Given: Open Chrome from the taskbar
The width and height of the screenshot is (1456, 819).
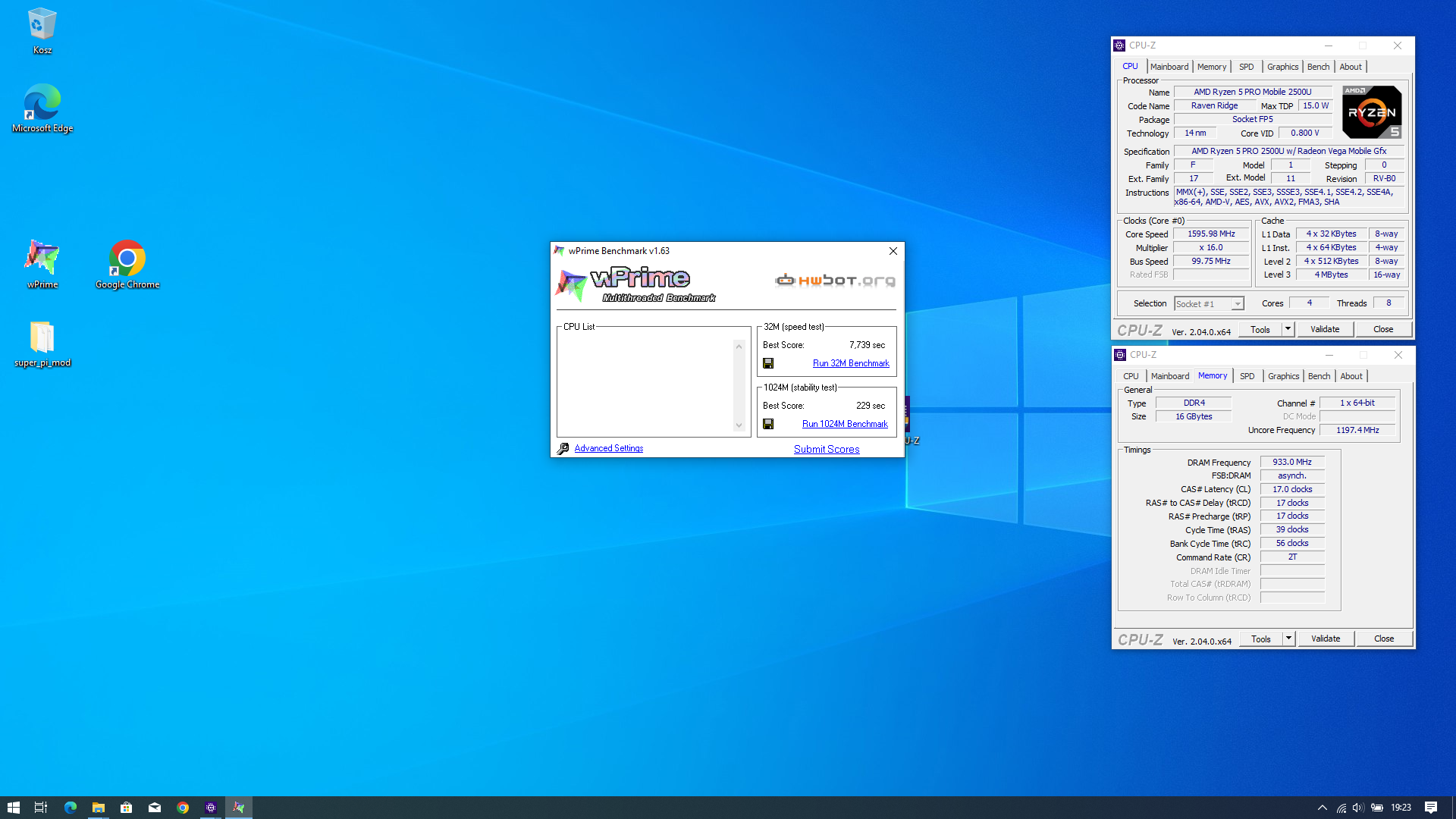Looking at the screenshot, I should click(x=183, y=808).
